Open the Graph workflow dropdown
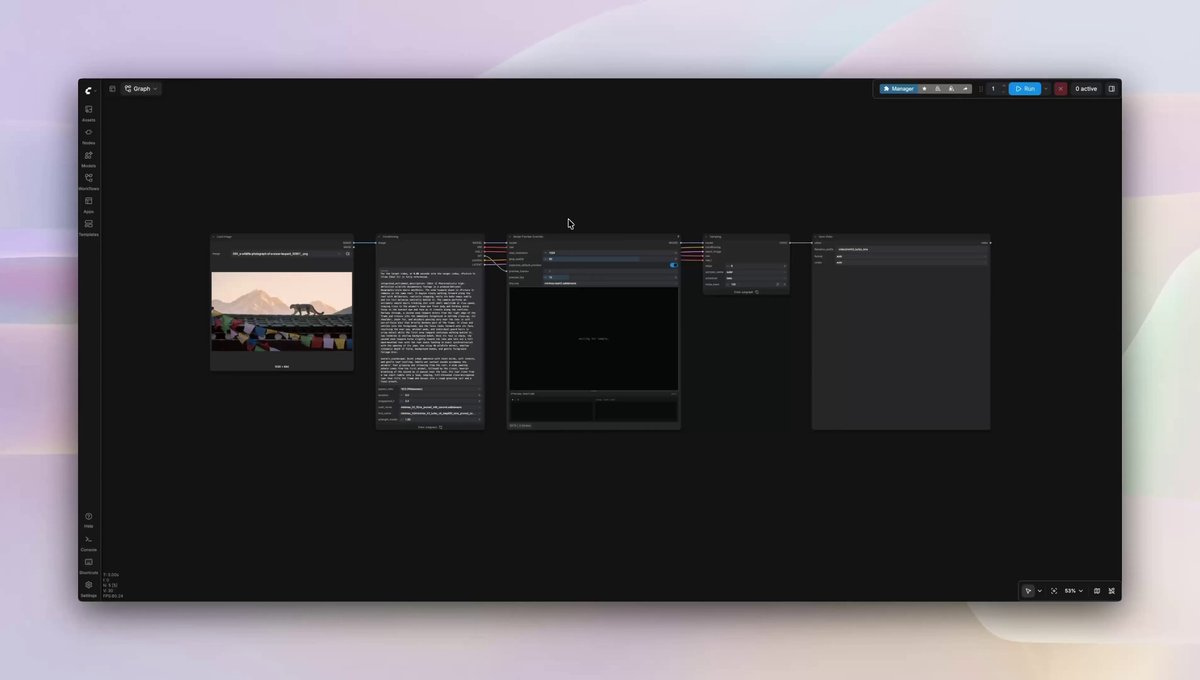 [x=141, y=89]
